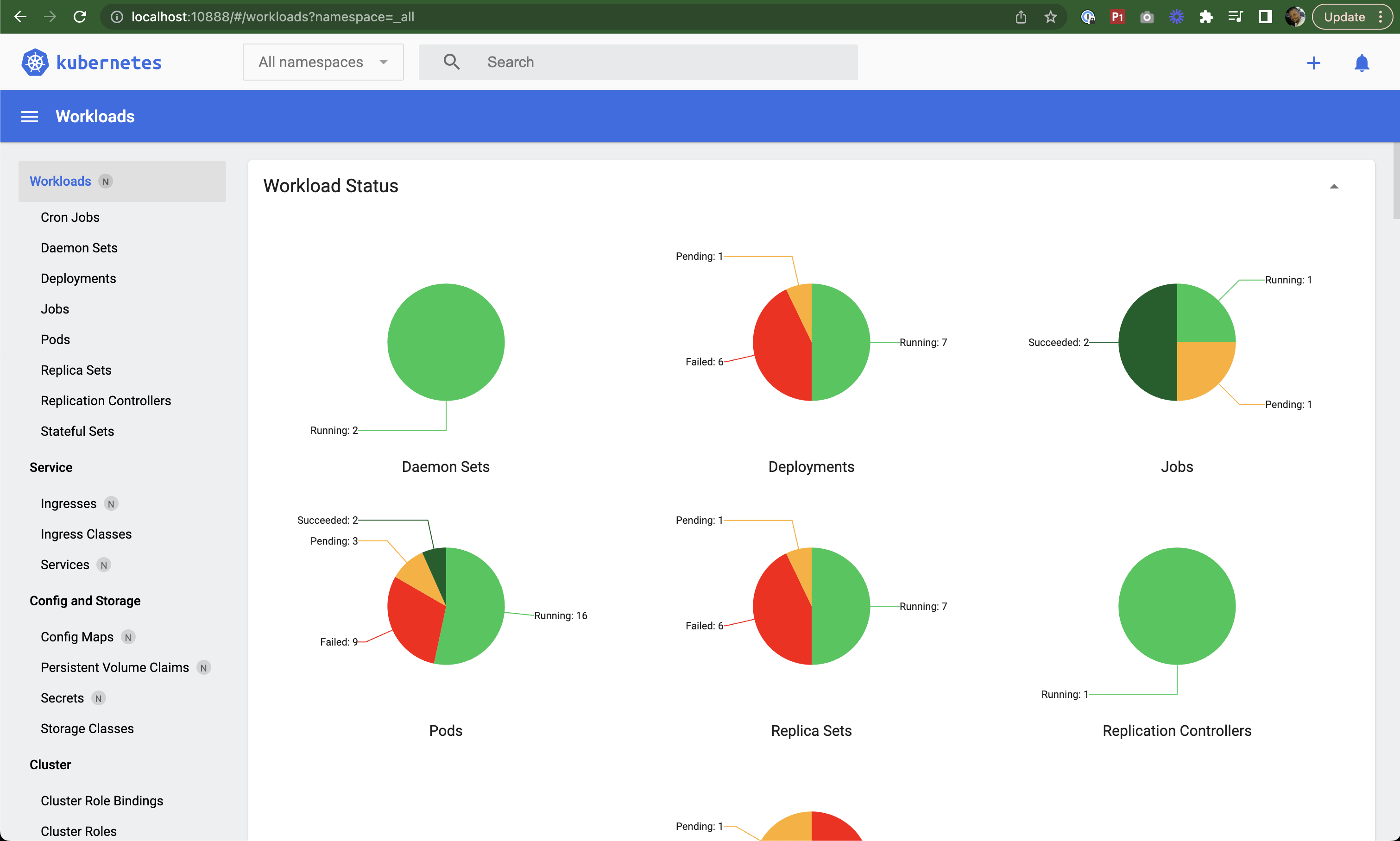
Task: Click the Workloads page title
Action: 95,117
